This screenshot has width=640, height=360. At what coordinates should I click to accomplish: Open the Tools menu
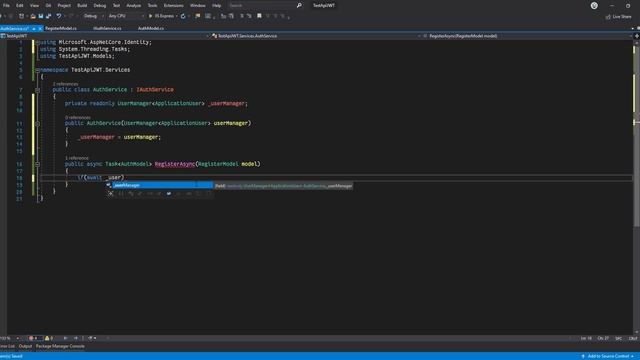(152, 6)
